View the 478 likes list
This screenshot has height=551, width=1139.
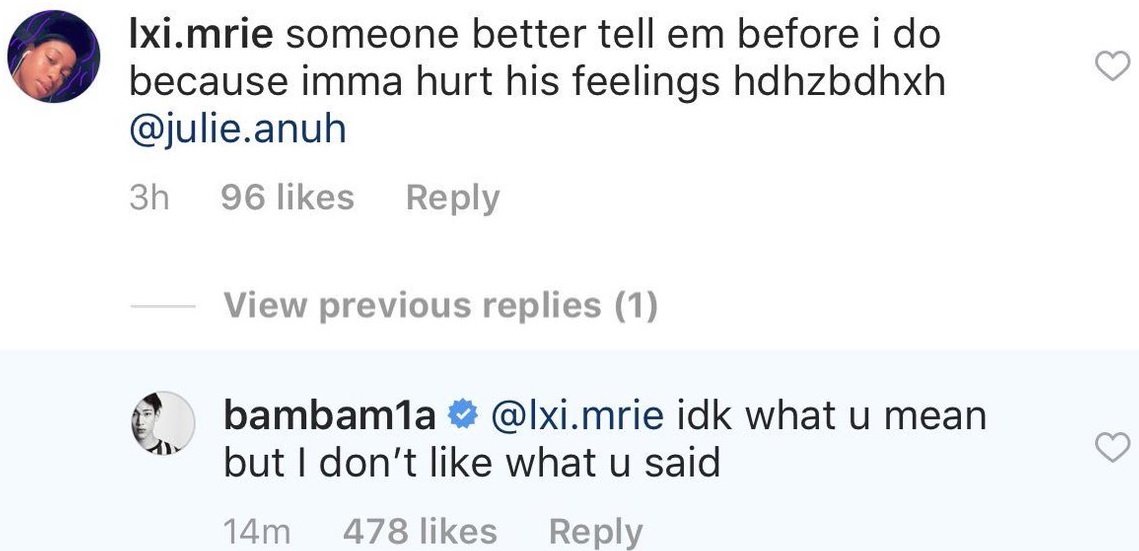click(419, 532)
